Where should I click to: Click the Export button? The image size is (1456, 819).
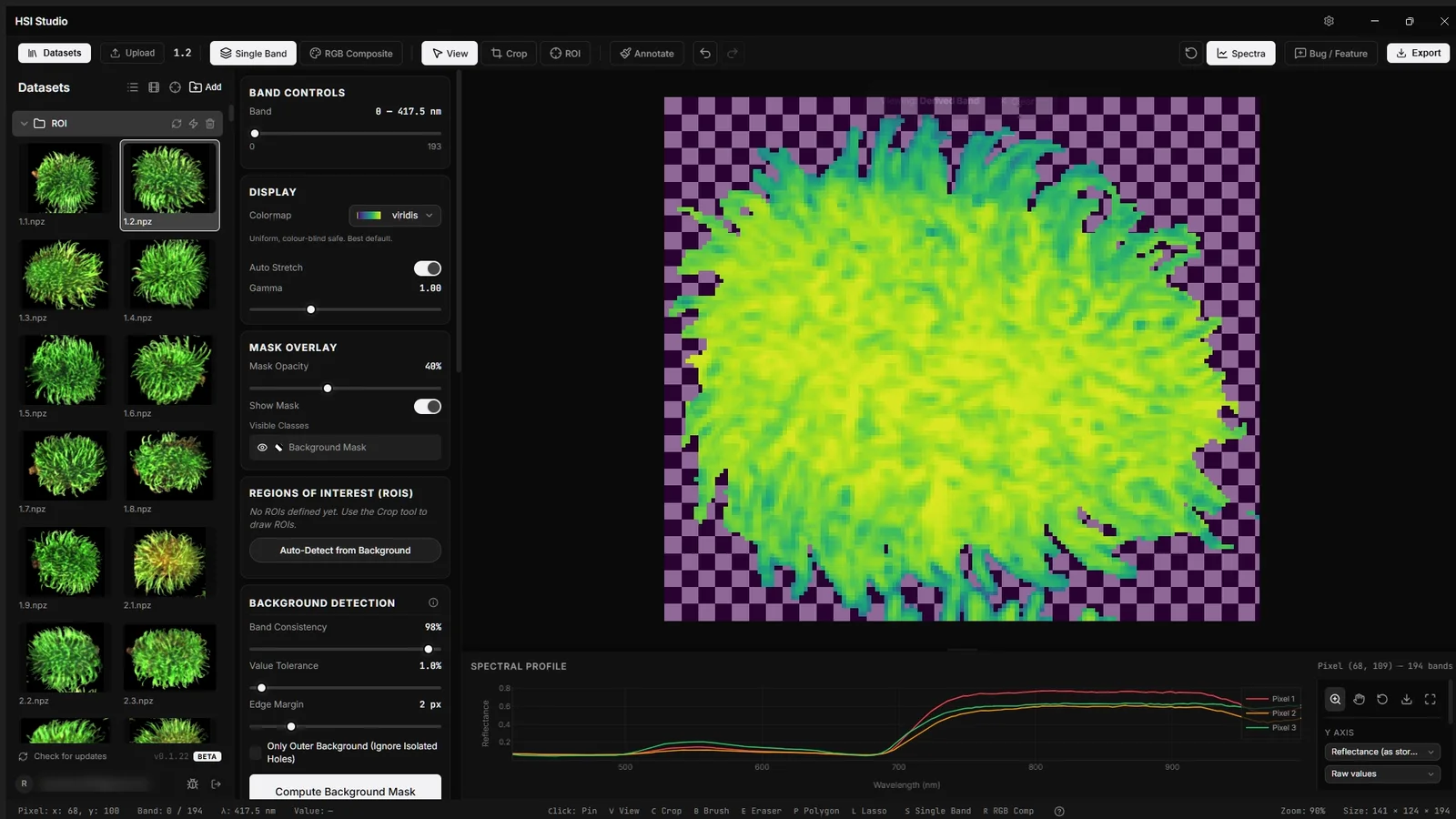click(x=1418, y=53)
